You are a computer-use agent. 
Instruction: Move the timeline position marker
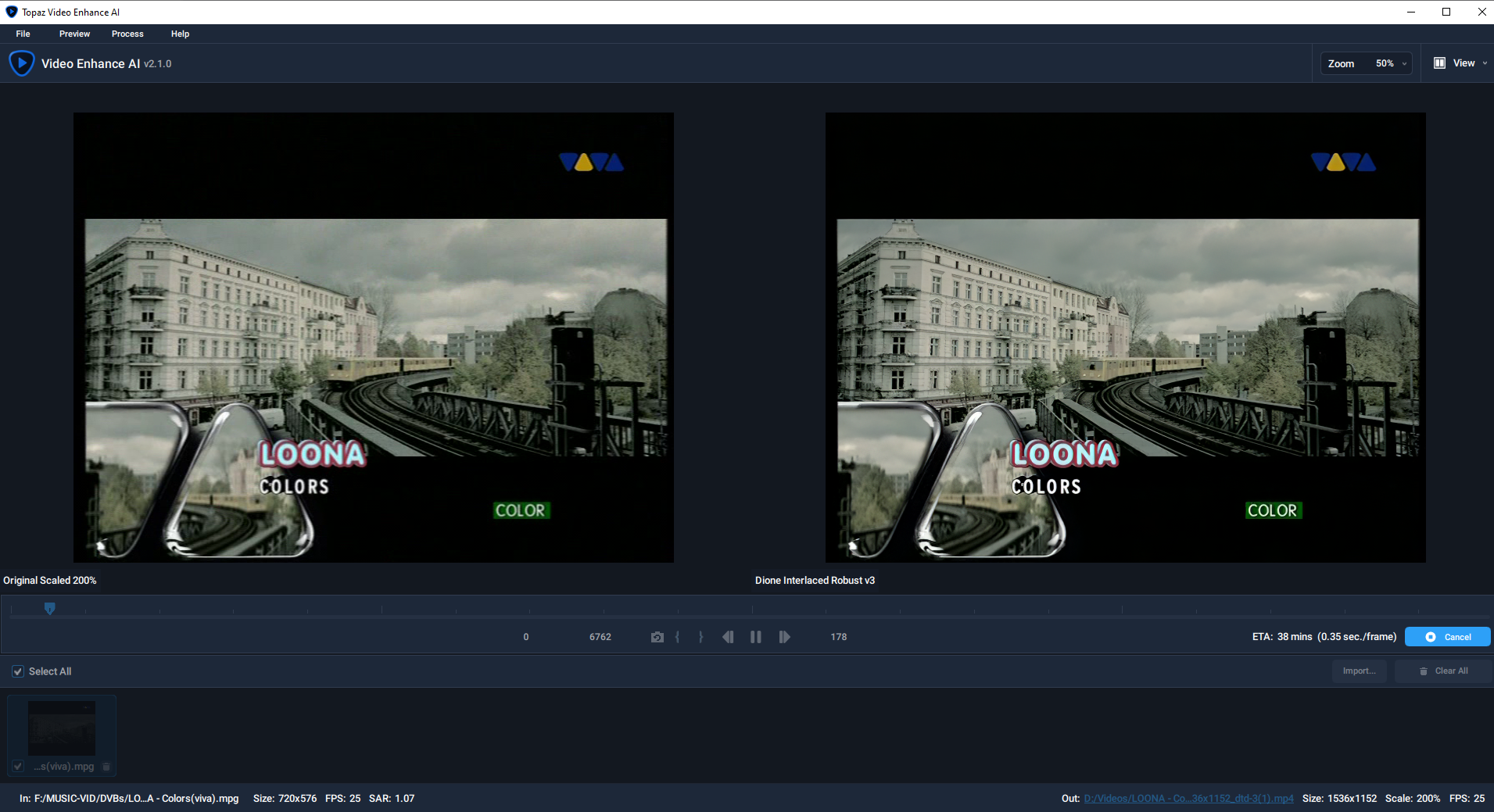click(49, 608)
